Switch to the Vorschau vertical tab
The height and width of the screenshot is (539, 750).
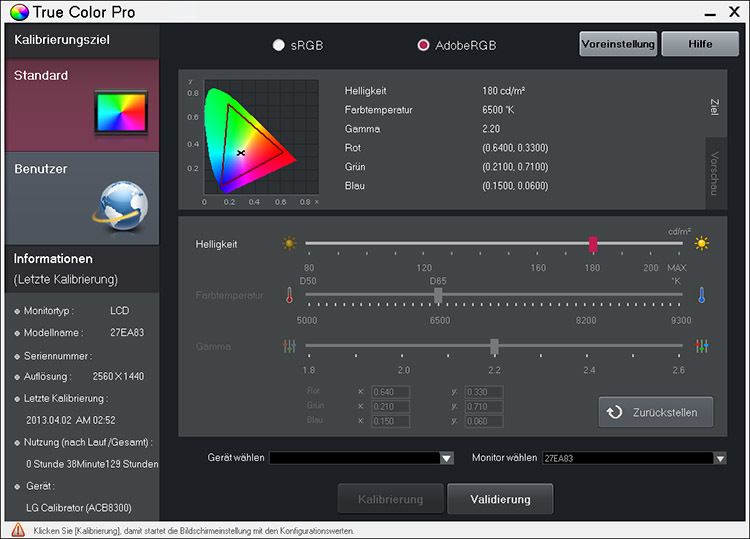click(x=715, y=173)
